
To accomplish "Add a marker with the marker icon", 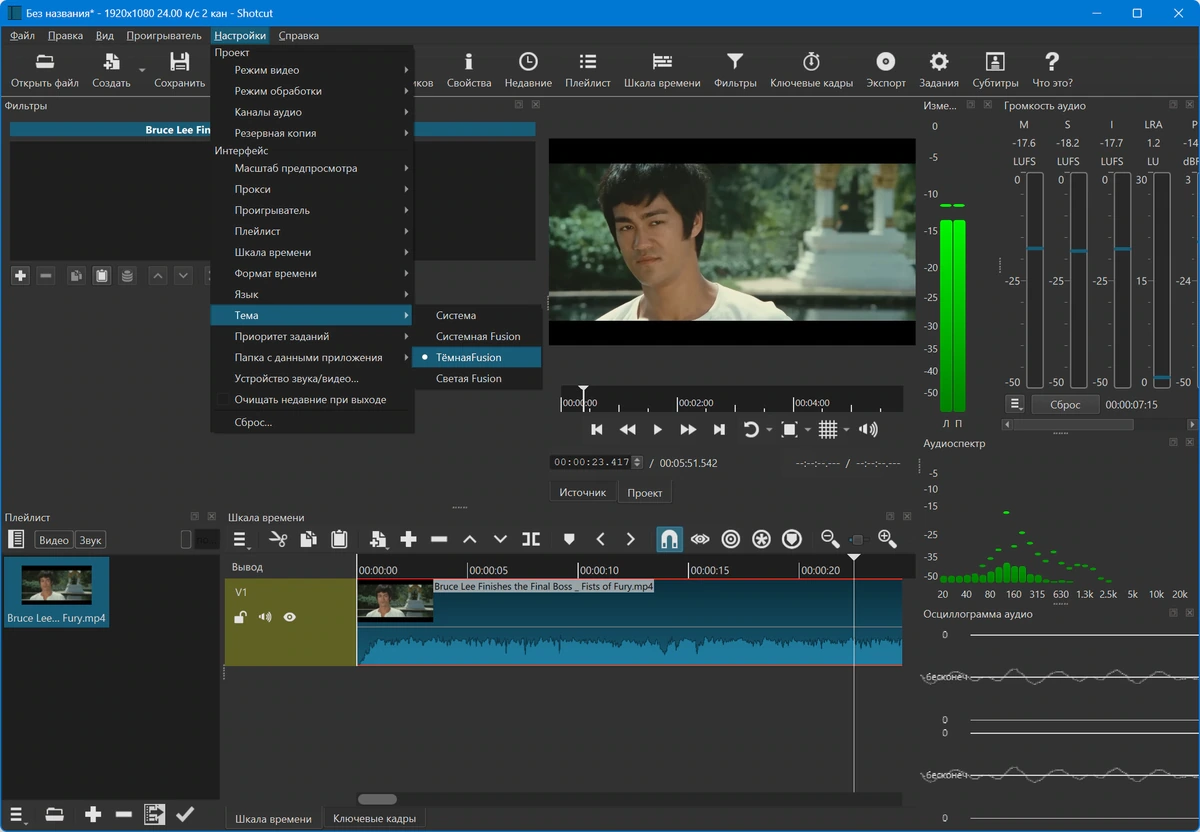I will tap(569, 539).
